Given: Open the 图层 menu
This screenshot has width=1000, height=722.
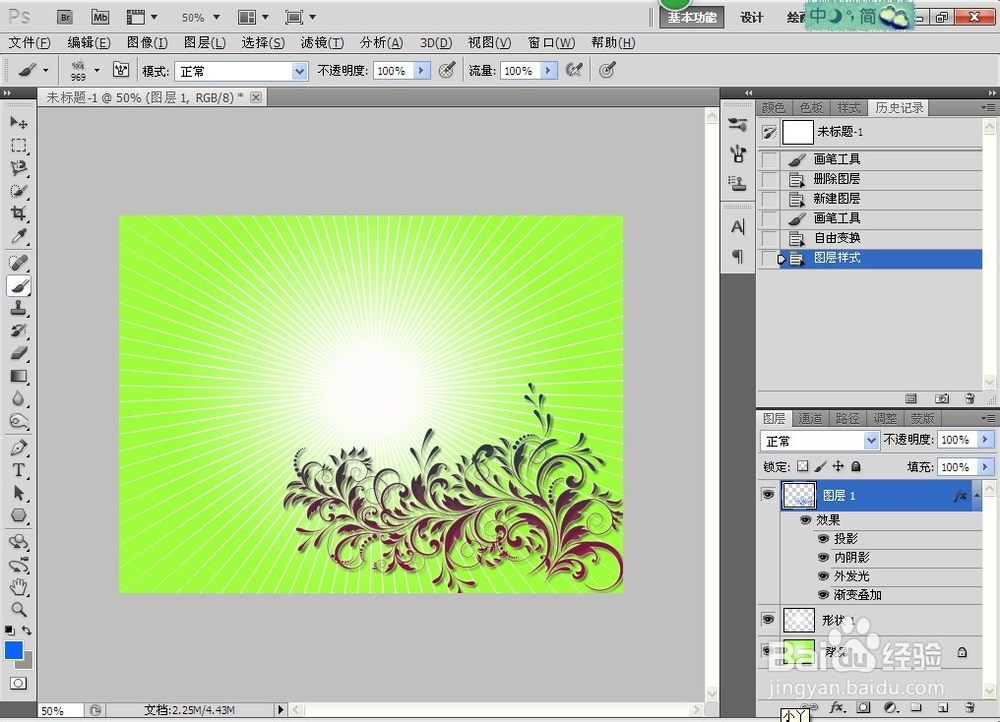Looking at the screenshot, I should pos(204,43).
